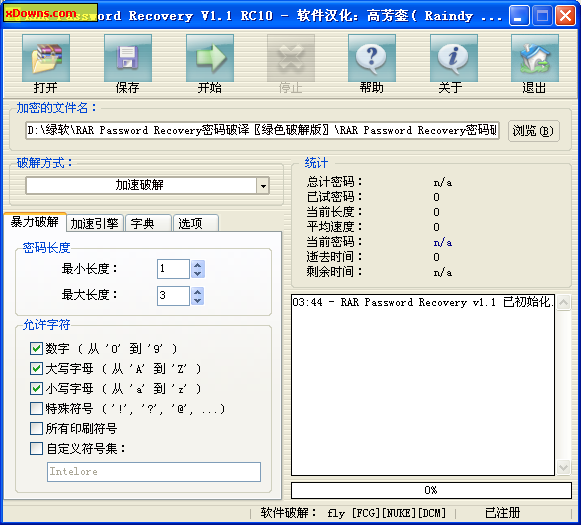Click the 平均速度 label

(334, 227)
